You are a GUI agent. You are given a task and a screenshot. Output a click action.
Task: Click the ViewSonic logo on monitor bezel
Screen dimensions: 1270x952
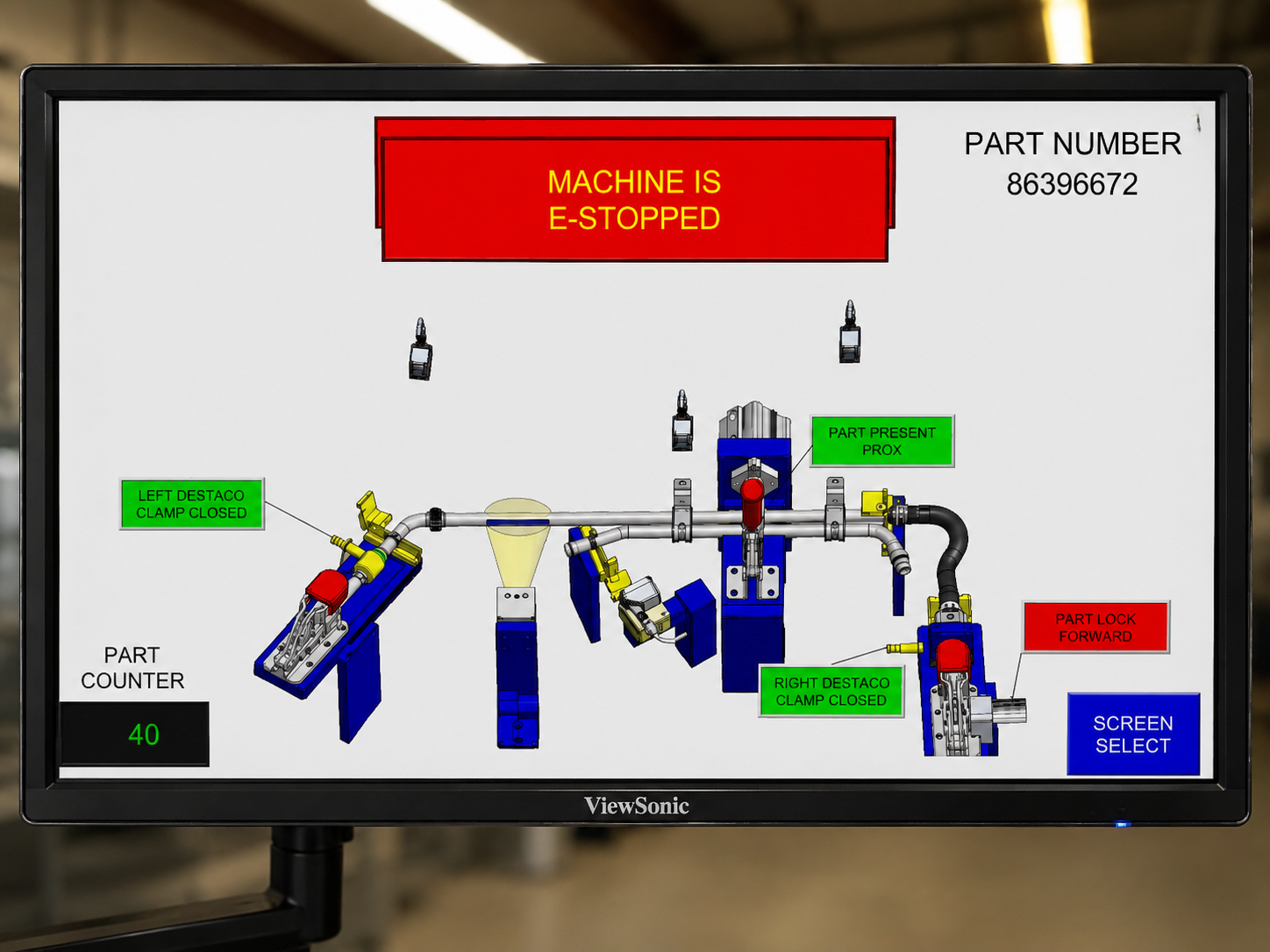point(637,806)
